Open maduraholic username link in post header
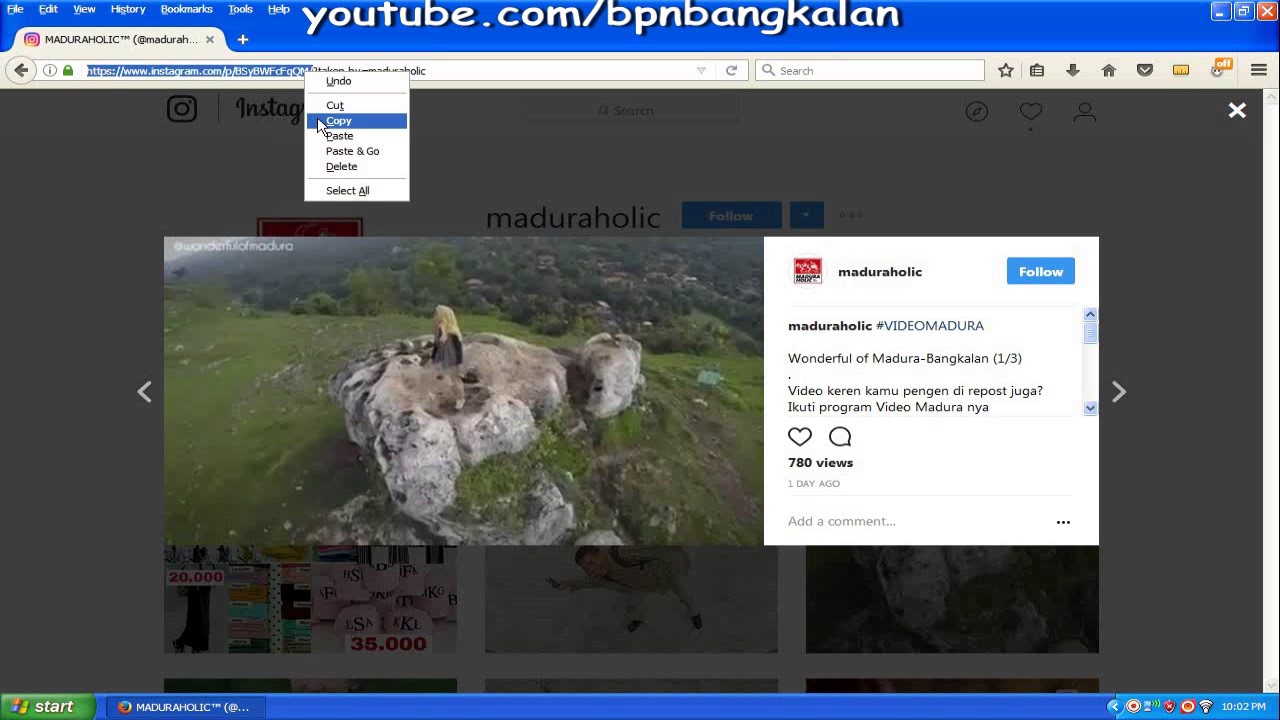 [880, 272]
